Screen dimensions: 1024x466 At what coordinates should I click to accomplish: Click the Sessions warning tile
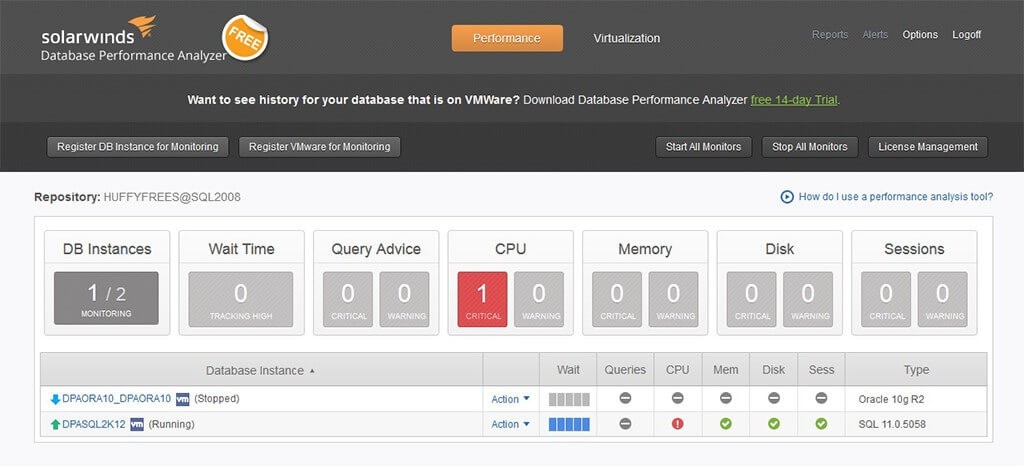click(x=942, y=299)
